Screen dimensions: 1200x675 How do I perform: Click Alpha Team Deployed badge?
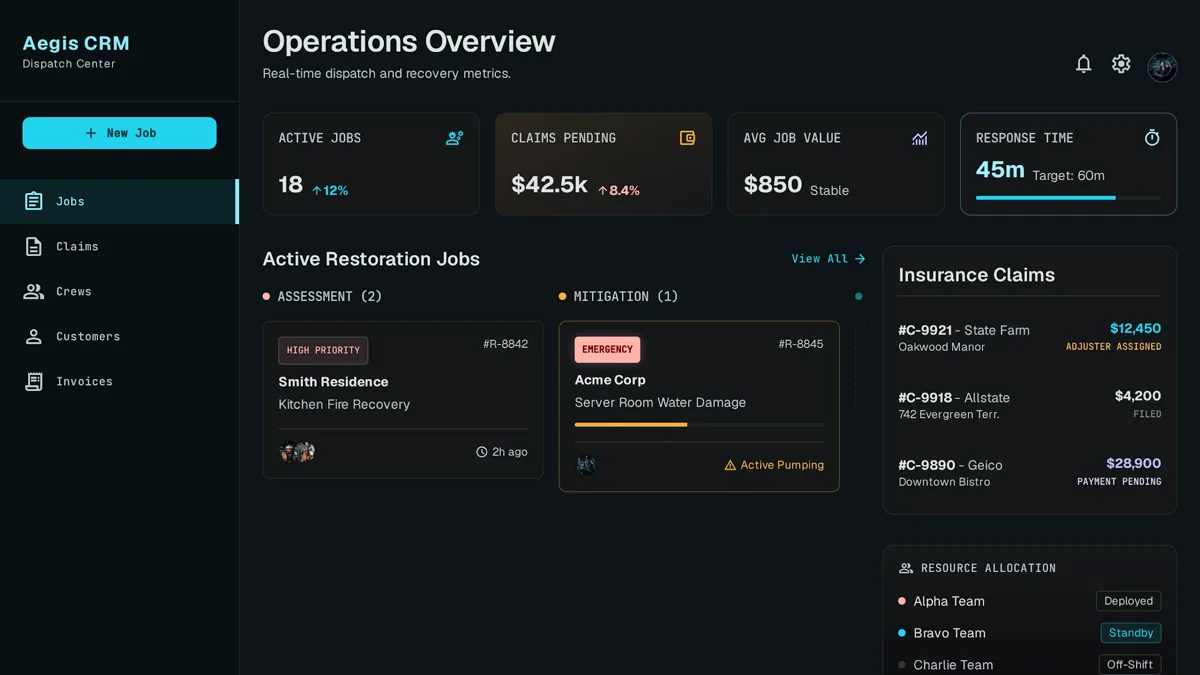coord(1129,601)
